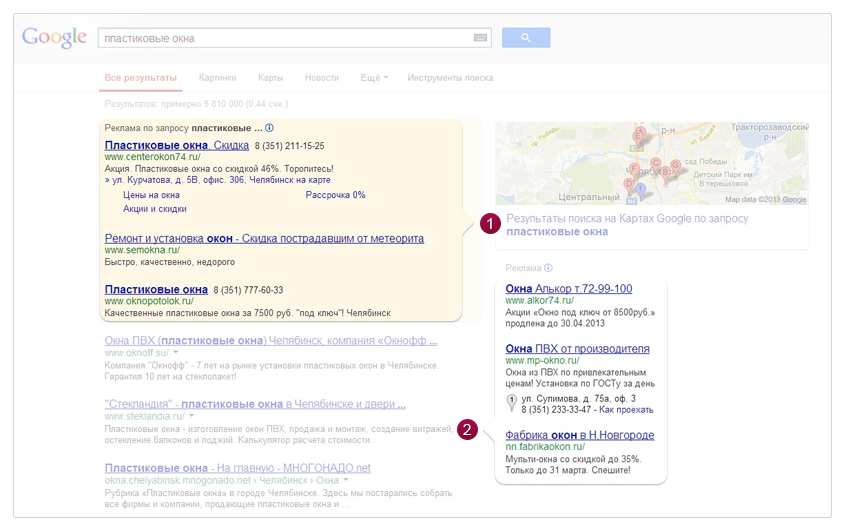Click the numbered callout marker 2

(x=466, y=431)
